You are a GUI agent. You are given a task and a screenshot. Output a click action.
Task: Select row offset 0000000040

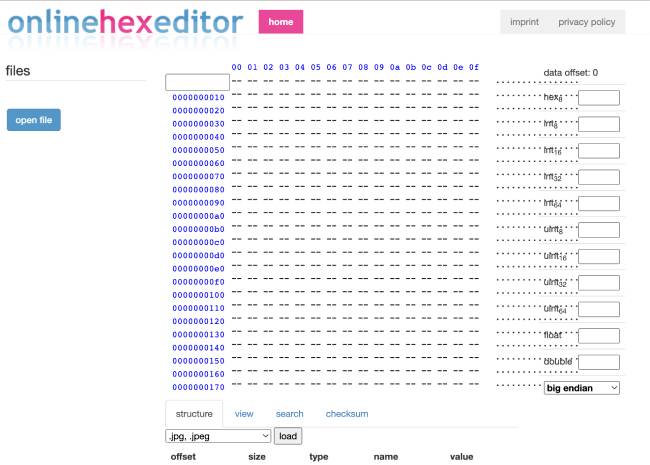[198, 137]
